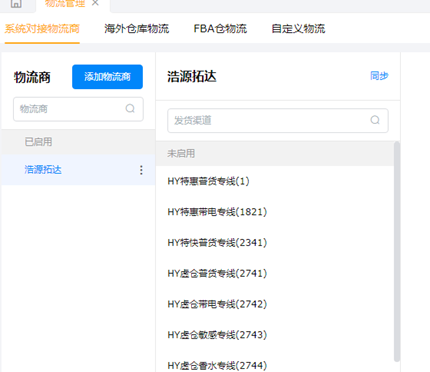430x372 pixels.
Task: Close the 物流管理 tab
Action: (x=95, y=3)
